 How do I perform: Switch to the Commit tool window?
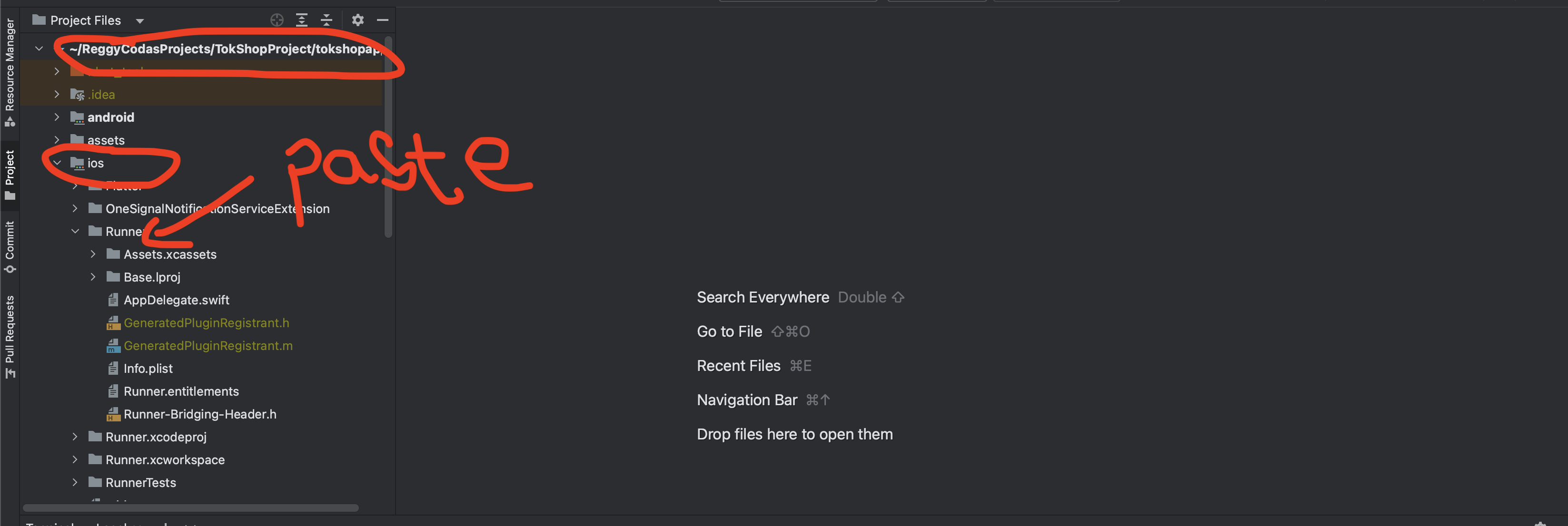(x=10, y=246)
